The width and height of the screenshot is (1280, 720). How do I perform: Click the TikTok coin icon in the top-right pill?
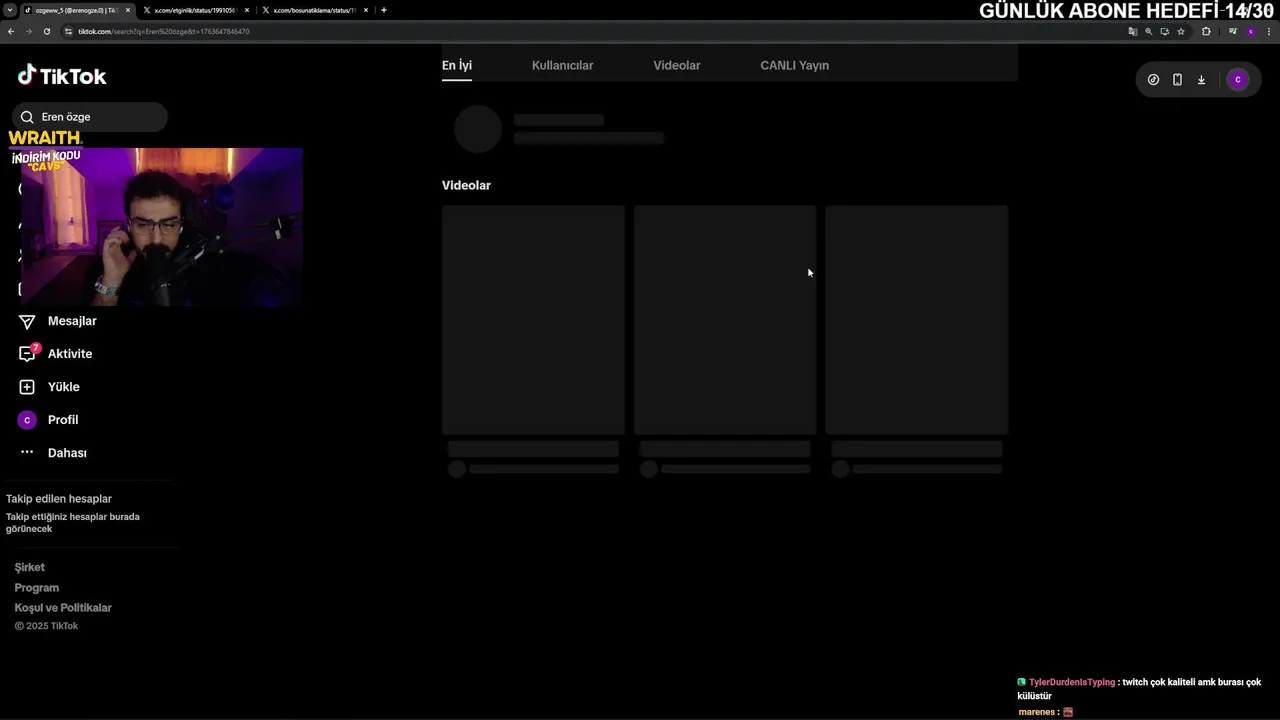tap(1153, 80)
